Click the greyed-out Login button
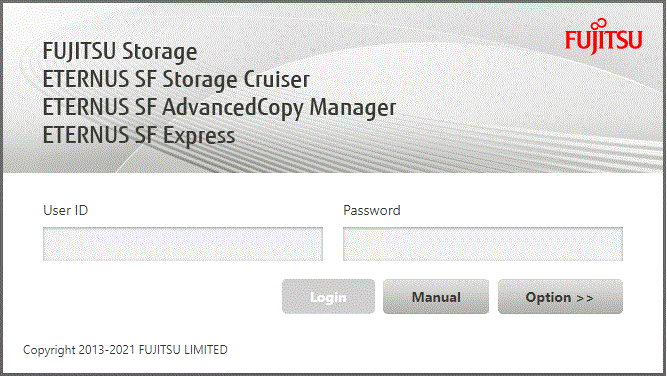This screenshot has width=667, height=376. 328,296
